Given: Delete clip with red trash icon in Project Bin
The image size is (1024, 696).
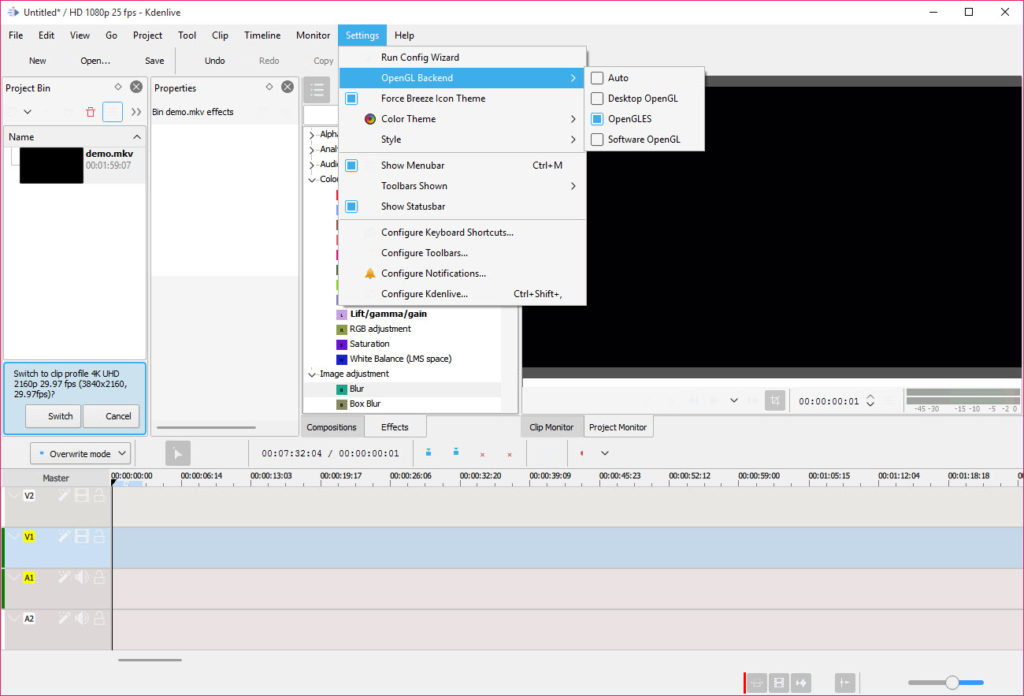Looking at the screenshot, I should pos(90,112).
